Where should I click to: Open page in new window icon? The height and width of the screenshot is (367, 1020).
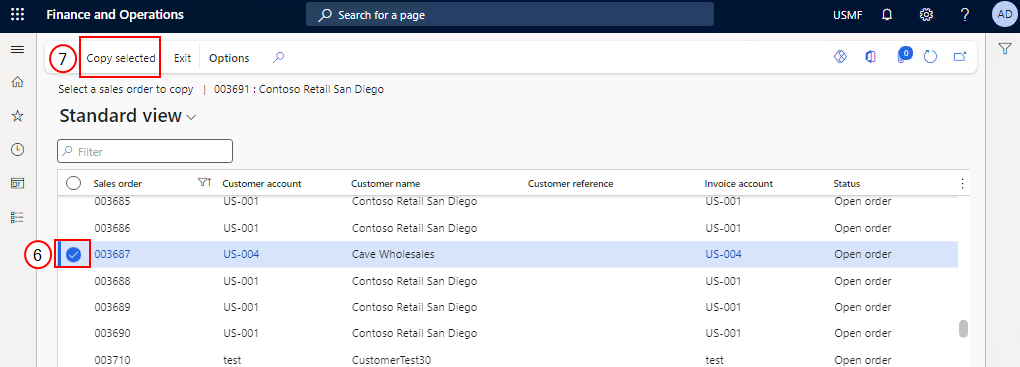tap(960, 57)
